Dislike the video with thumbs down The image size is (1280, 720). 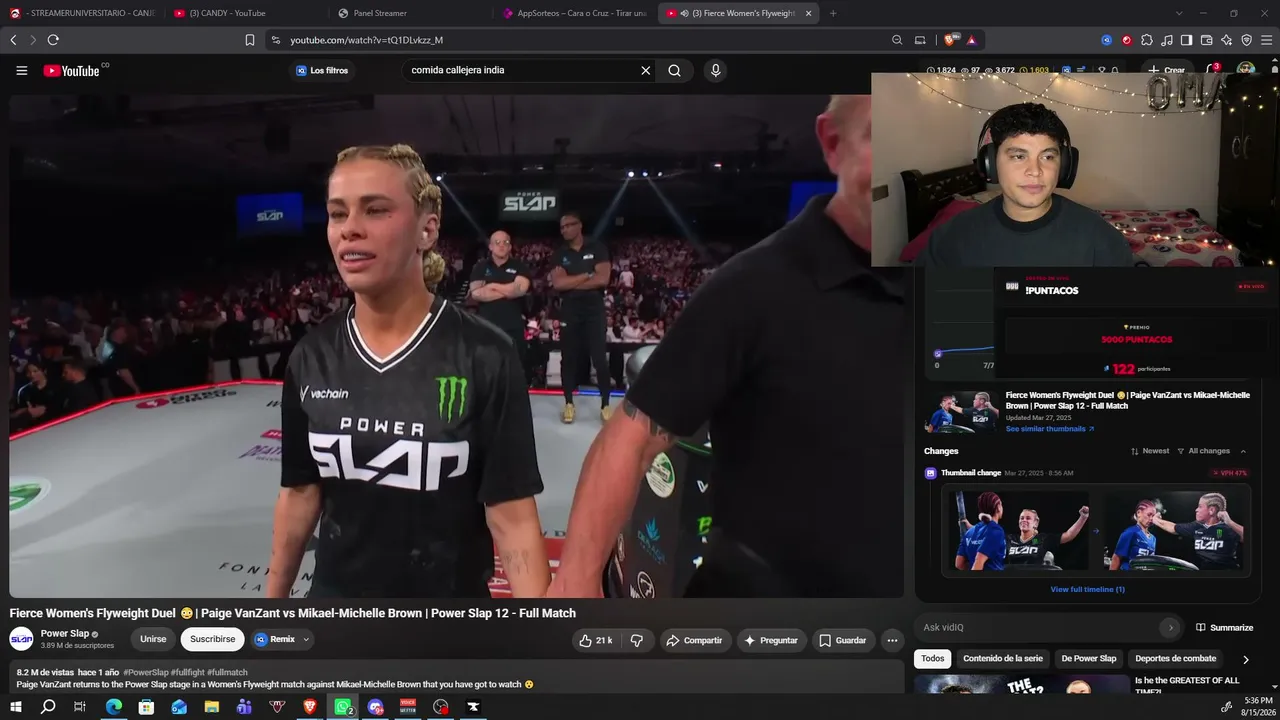(x=636, y=640)
